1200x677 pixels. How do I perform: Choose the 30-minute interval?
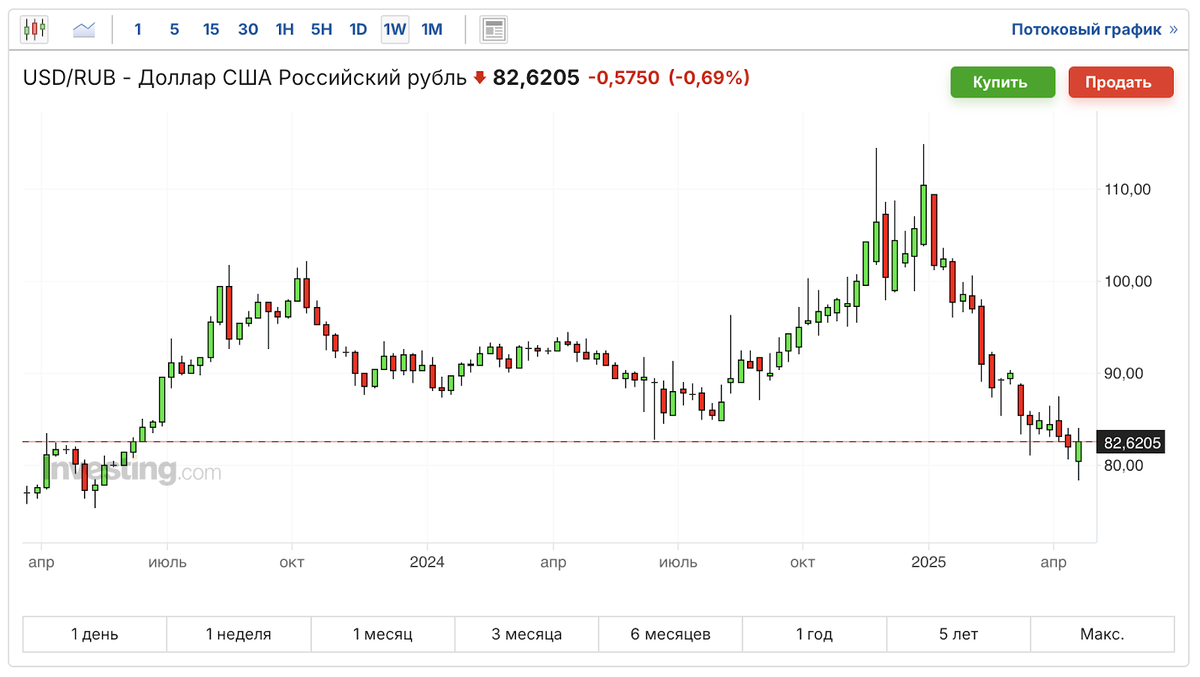(x=248, y=29)
